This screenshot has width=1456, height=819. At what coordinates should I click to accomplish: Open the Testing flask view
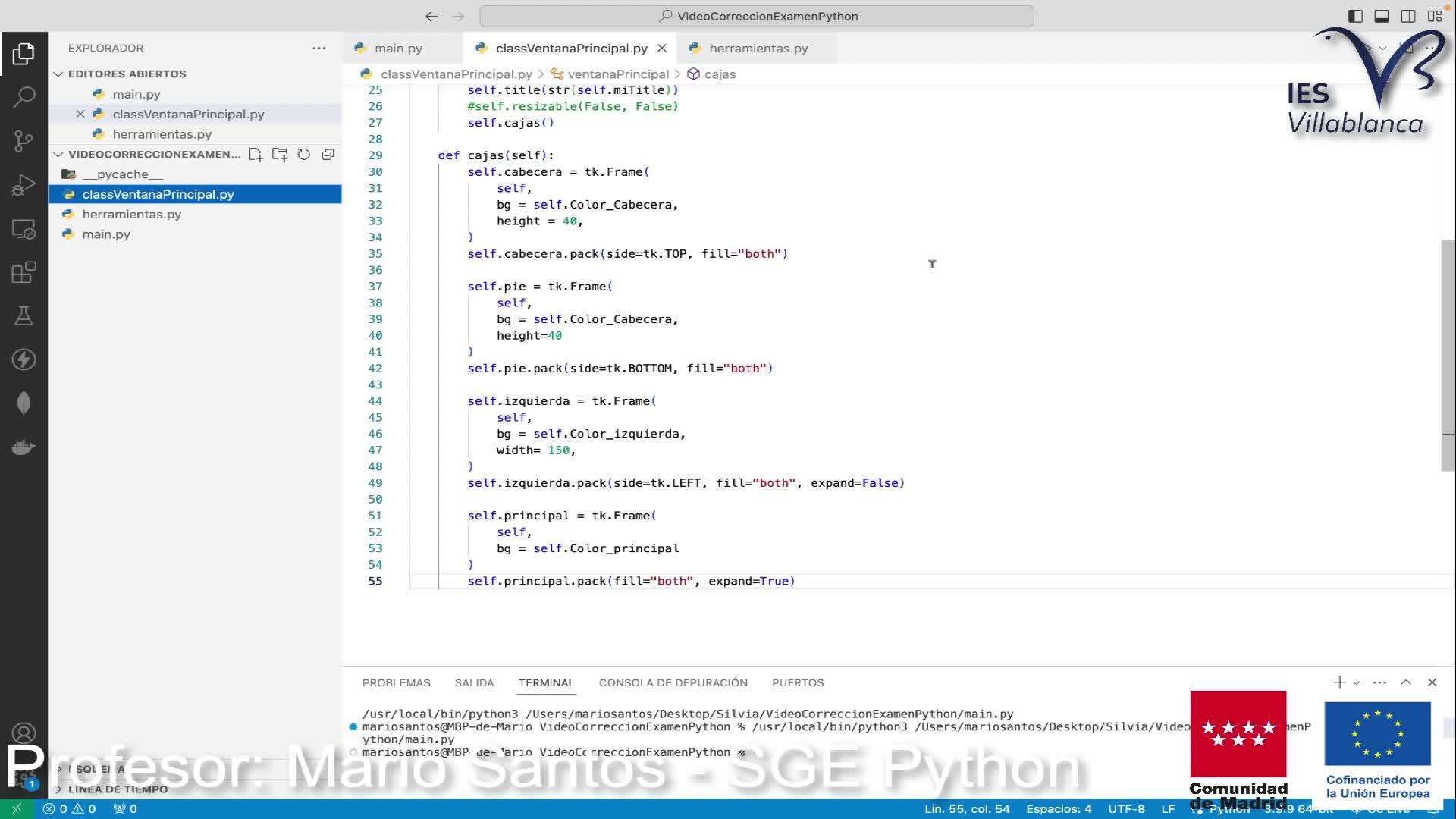click(x=24, y=316)
